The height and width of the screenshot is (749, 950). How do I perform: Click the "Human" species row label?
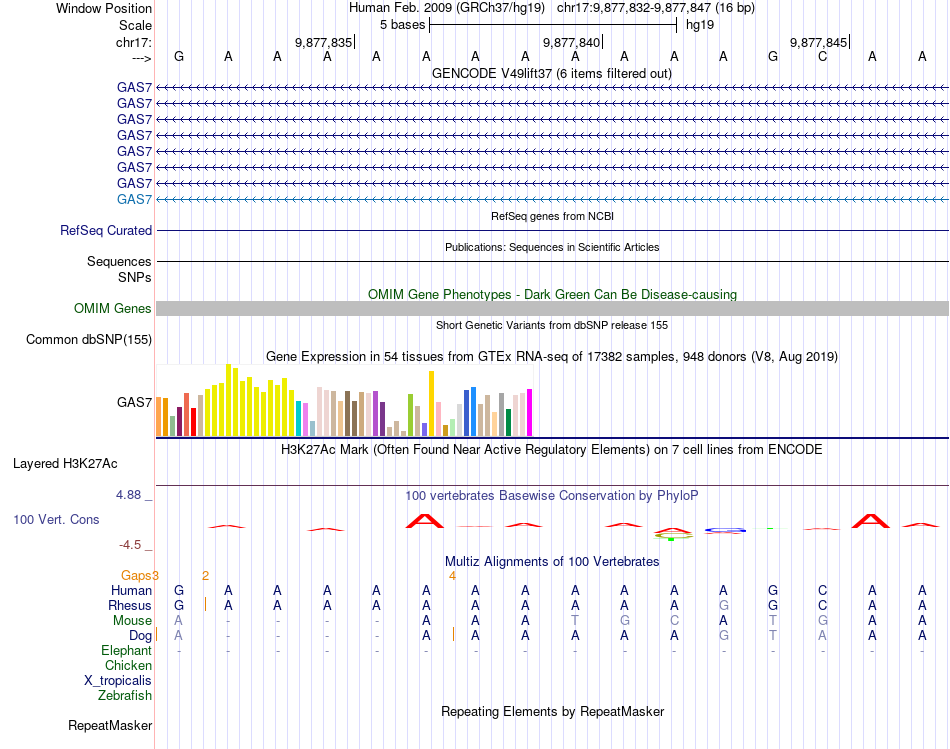click(131, 590)
